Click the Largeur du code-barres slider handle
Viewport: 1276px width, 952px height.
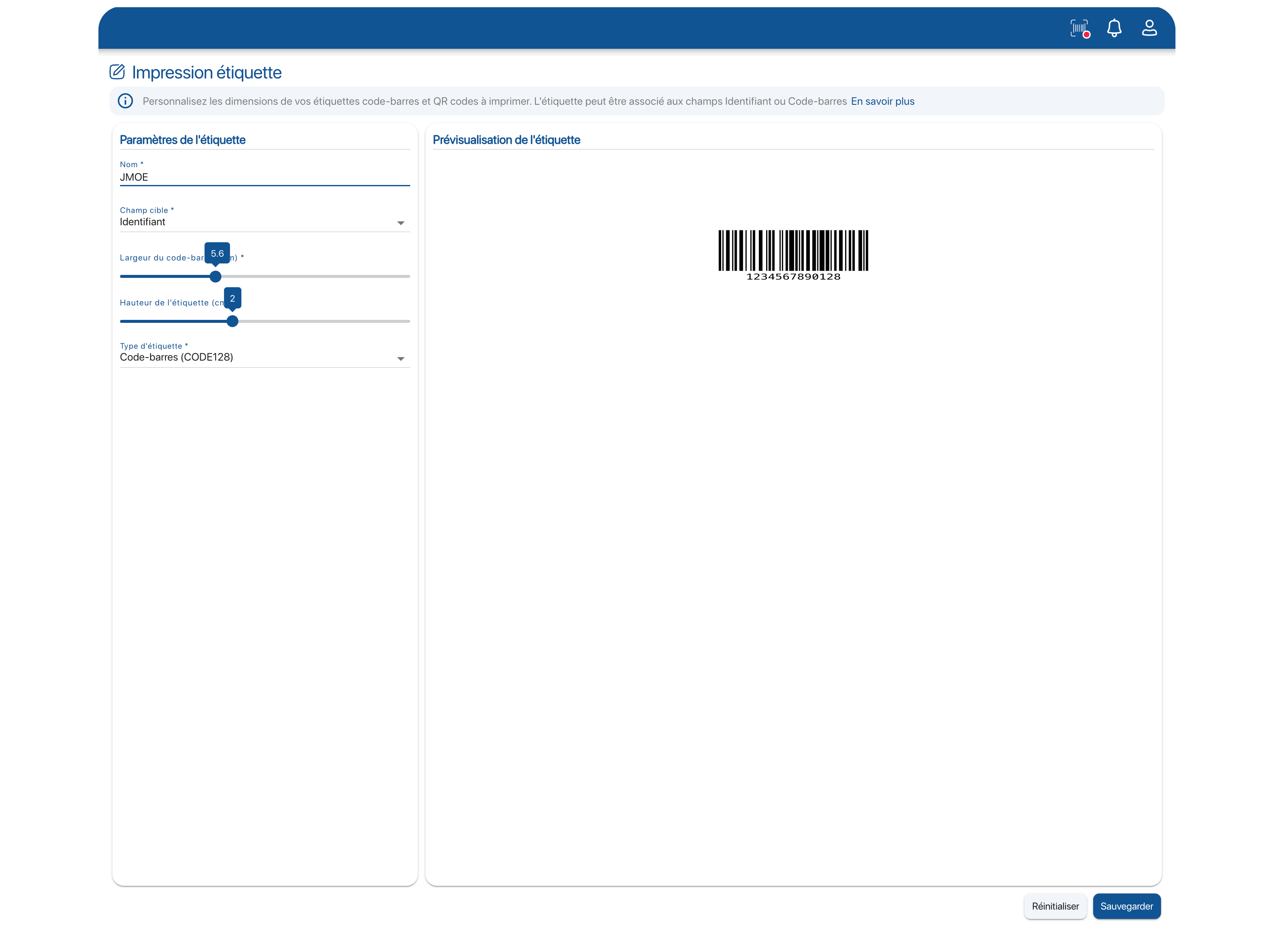tap(215, 277)
